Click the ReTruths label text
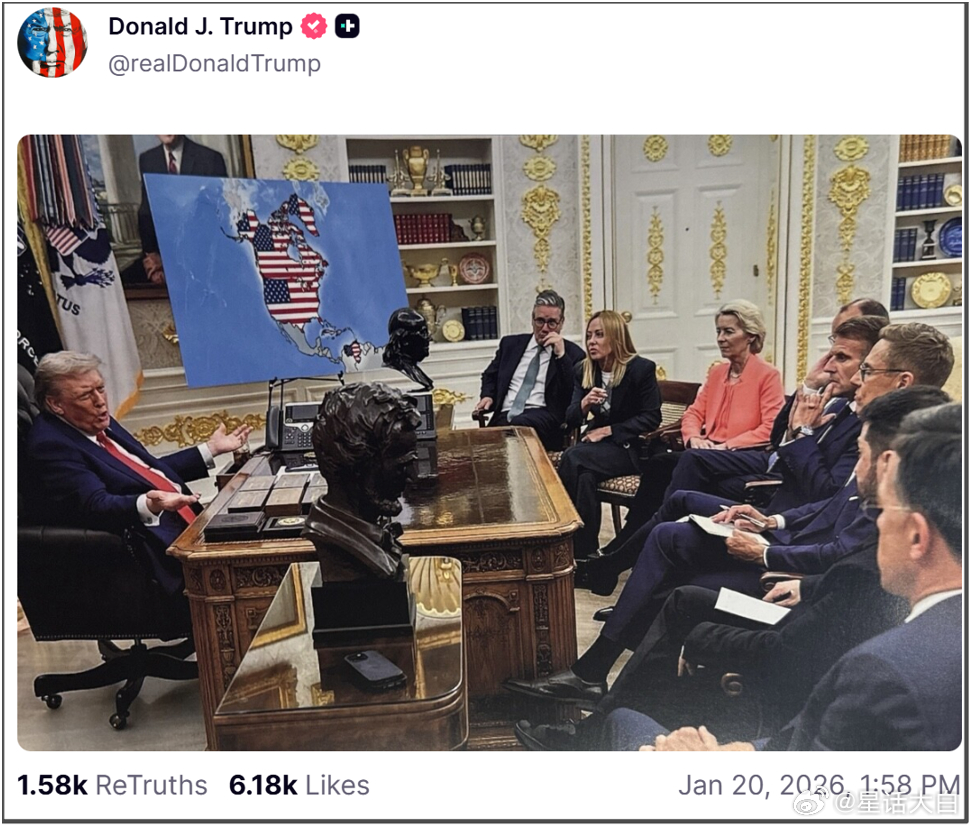 151,785
